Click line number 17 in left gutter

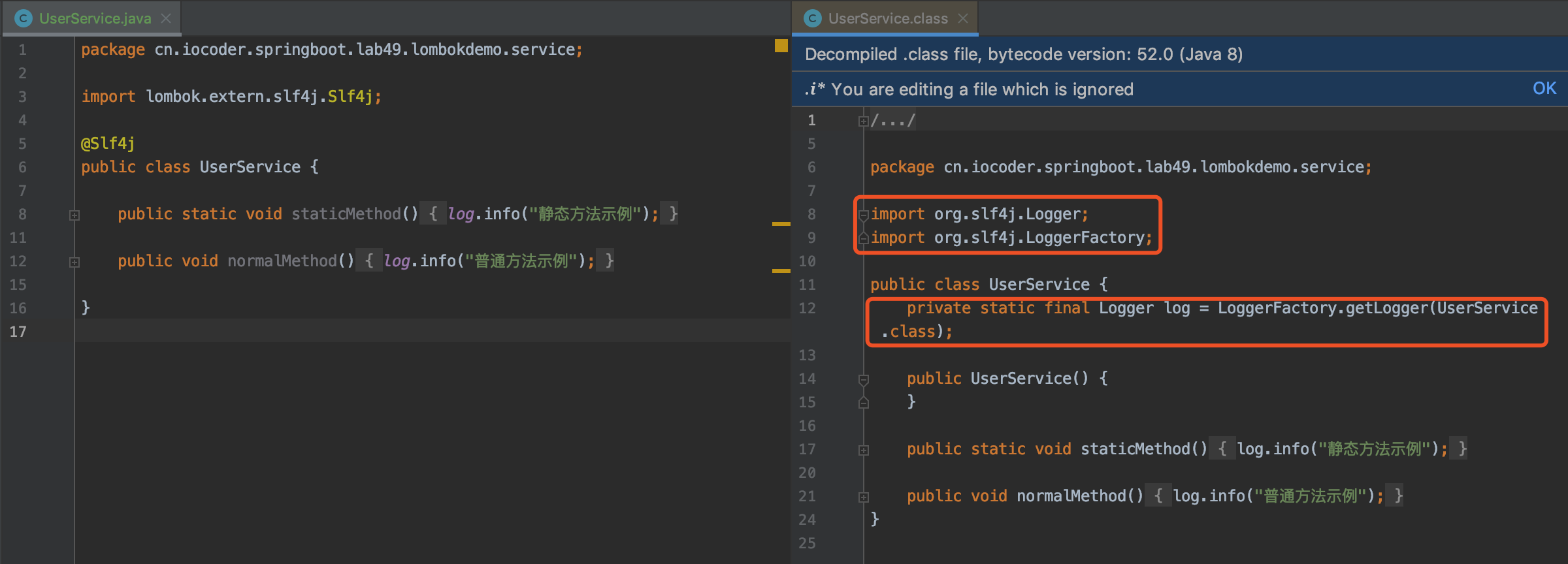18,332
